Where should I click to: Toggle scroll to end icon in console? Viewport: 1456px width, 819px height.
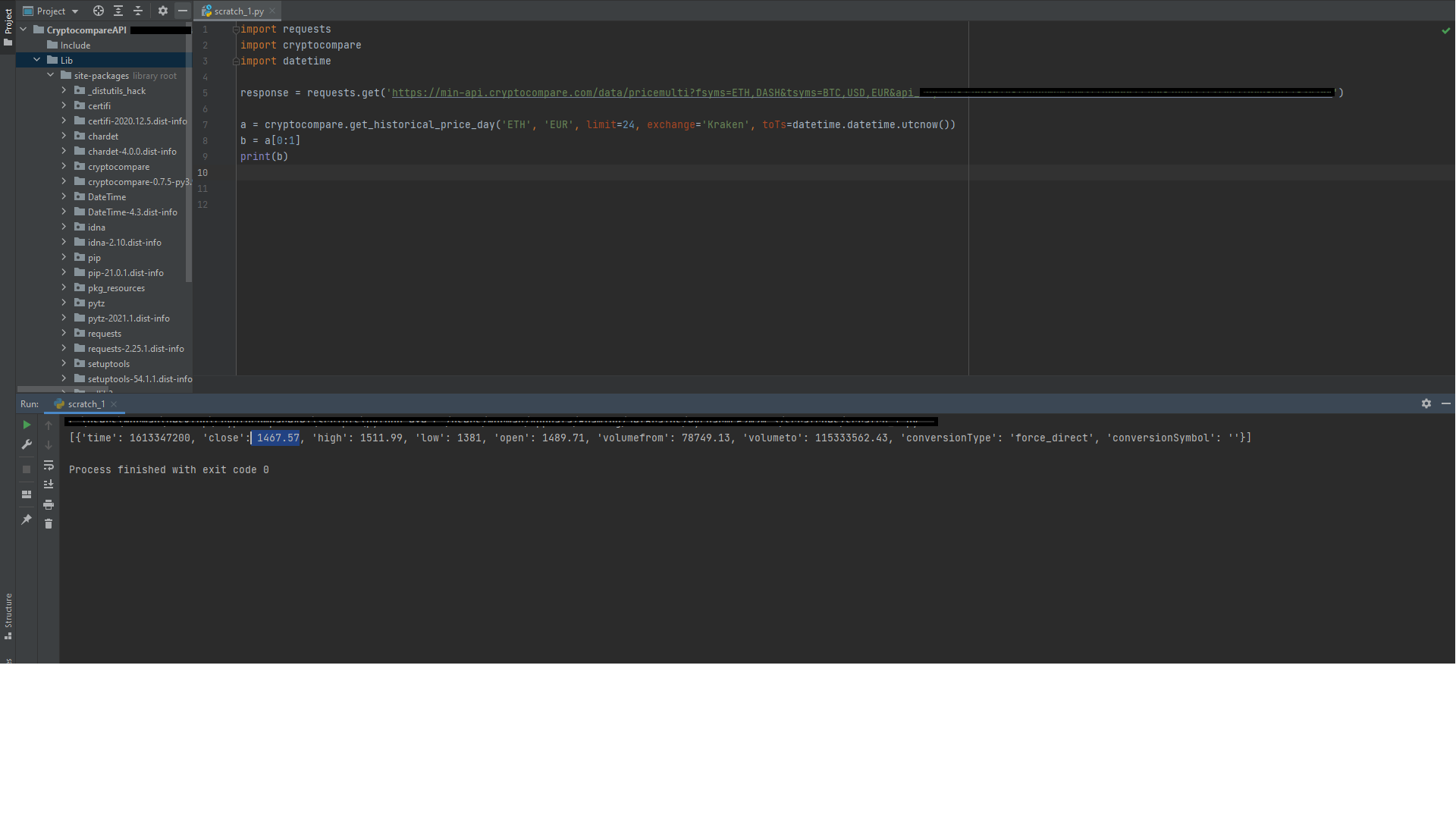click(49, 484)
